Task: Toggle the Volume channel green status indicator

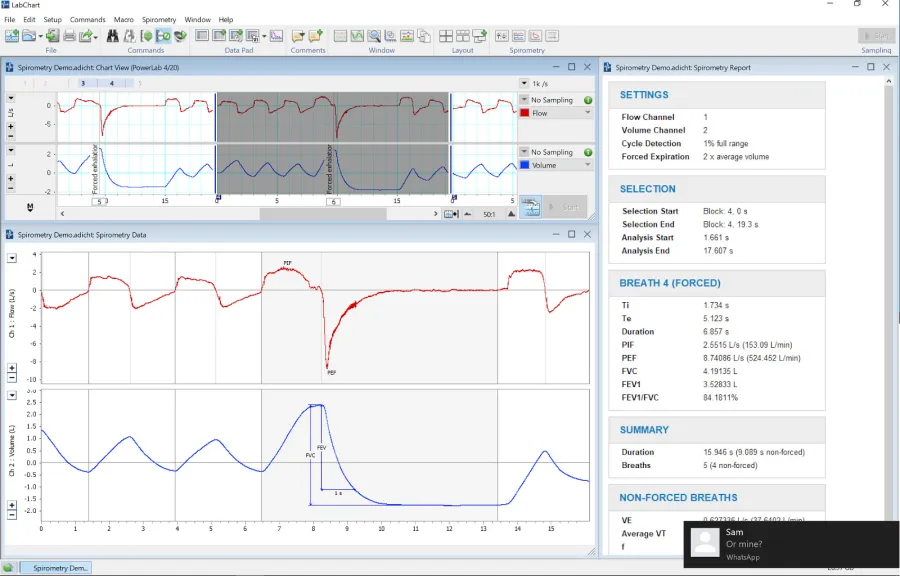Action: (x=588, y=152)
